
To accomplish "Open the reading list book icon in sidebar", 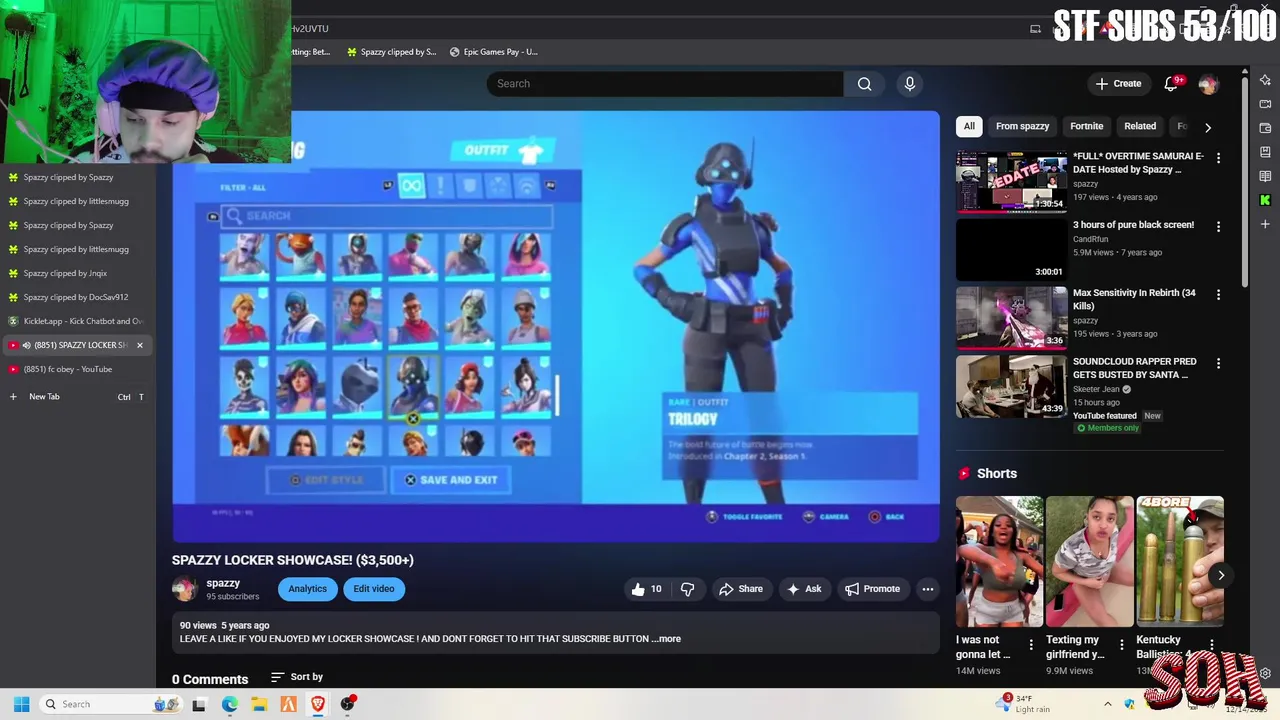I will click(1265, 176).
